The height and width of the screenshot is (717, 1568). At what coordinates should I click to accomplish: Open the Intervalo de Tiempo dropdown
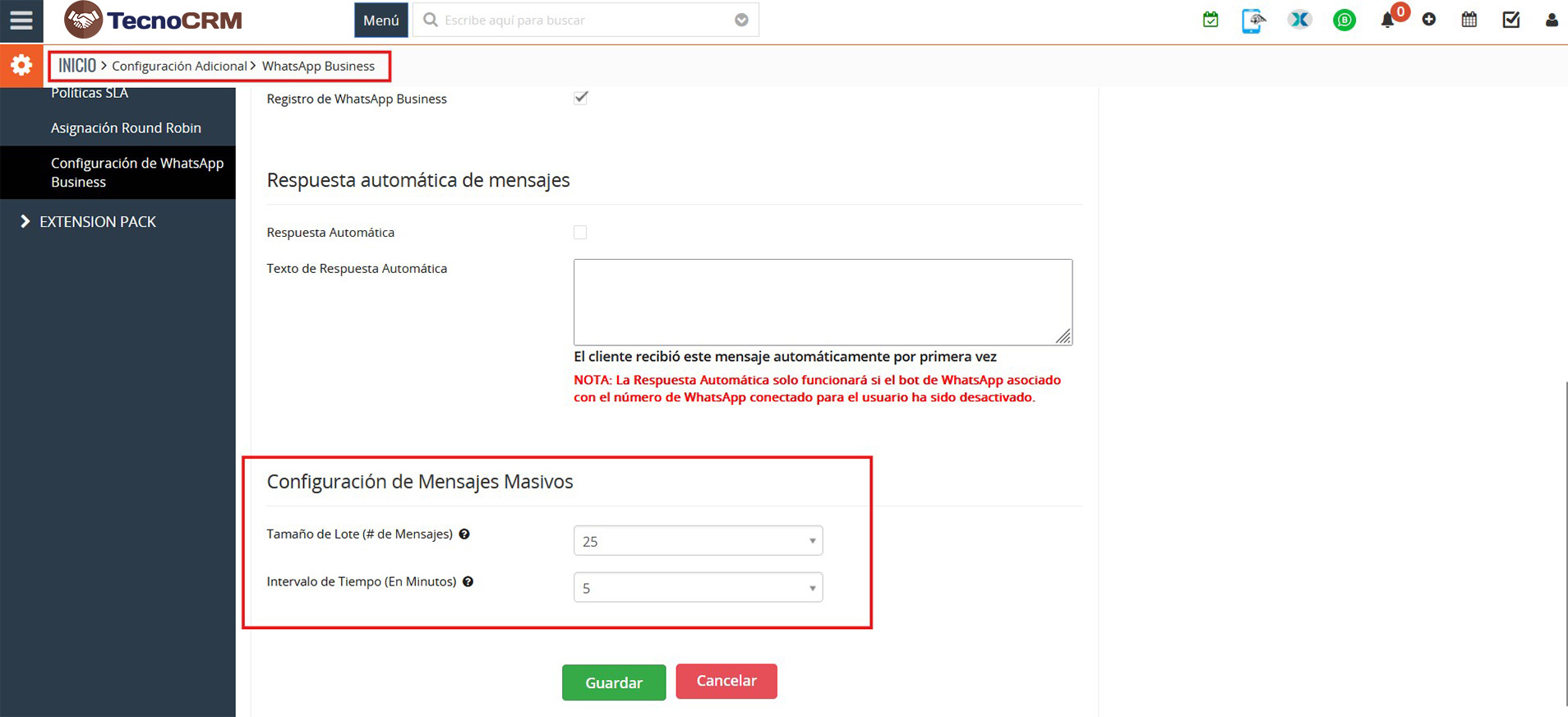pos(698,588)
